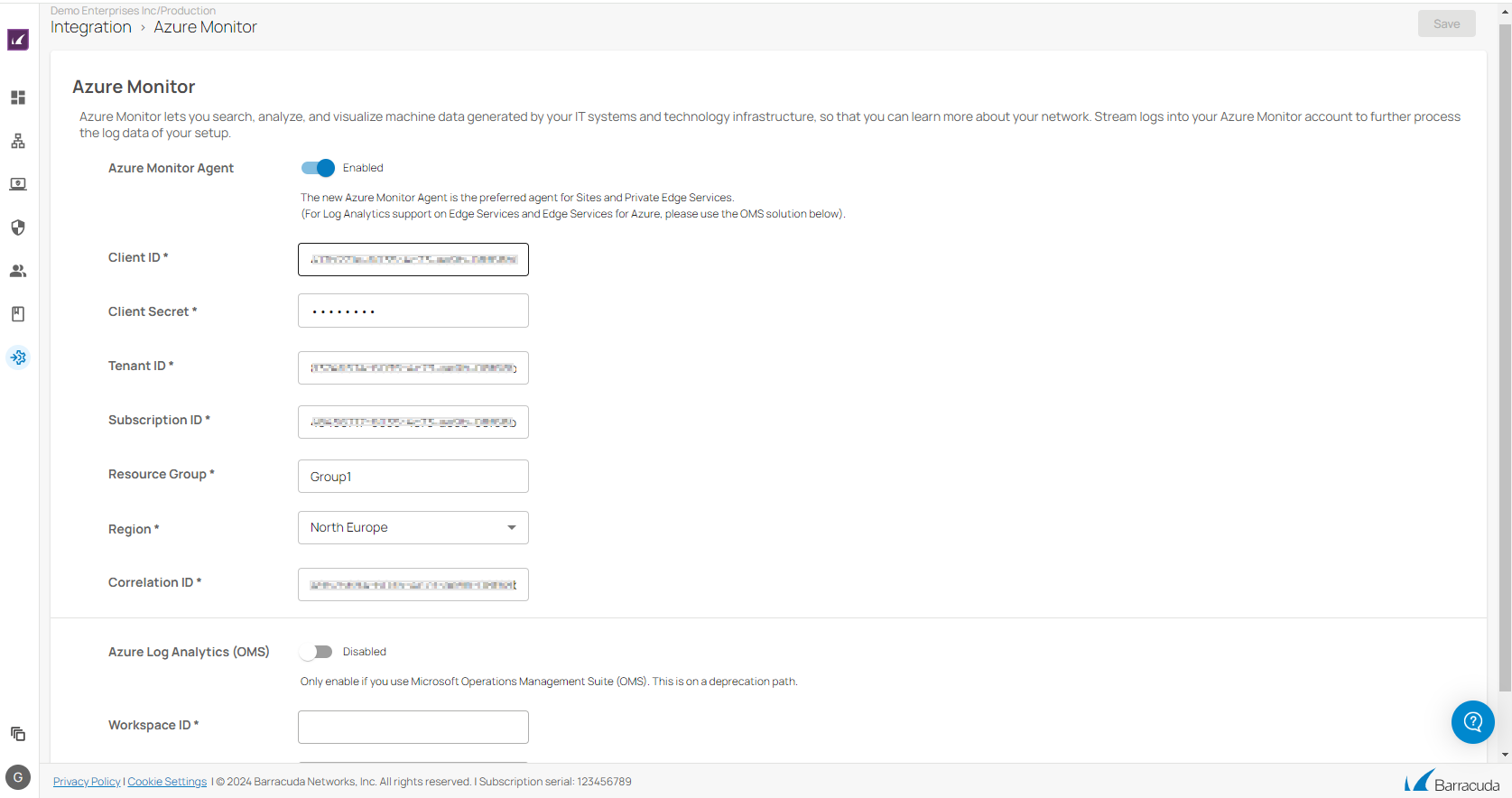Open the copy/library icon in sidebar bottom
The width and height of the screenshot is (1512, 798).
tap(18, 734)
